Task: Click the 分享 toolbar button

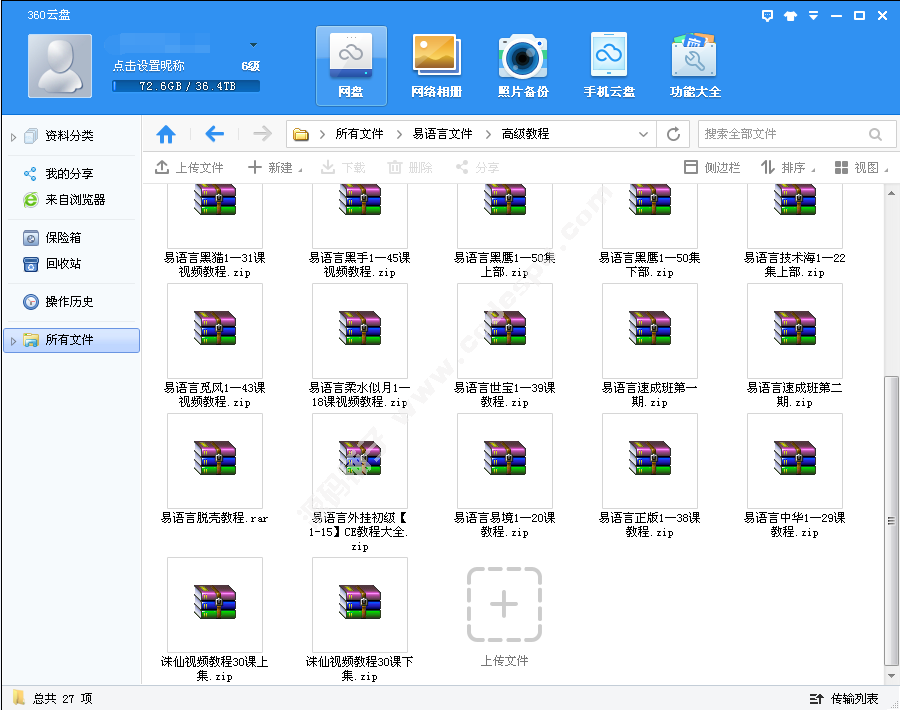Action: coord(477,168)
